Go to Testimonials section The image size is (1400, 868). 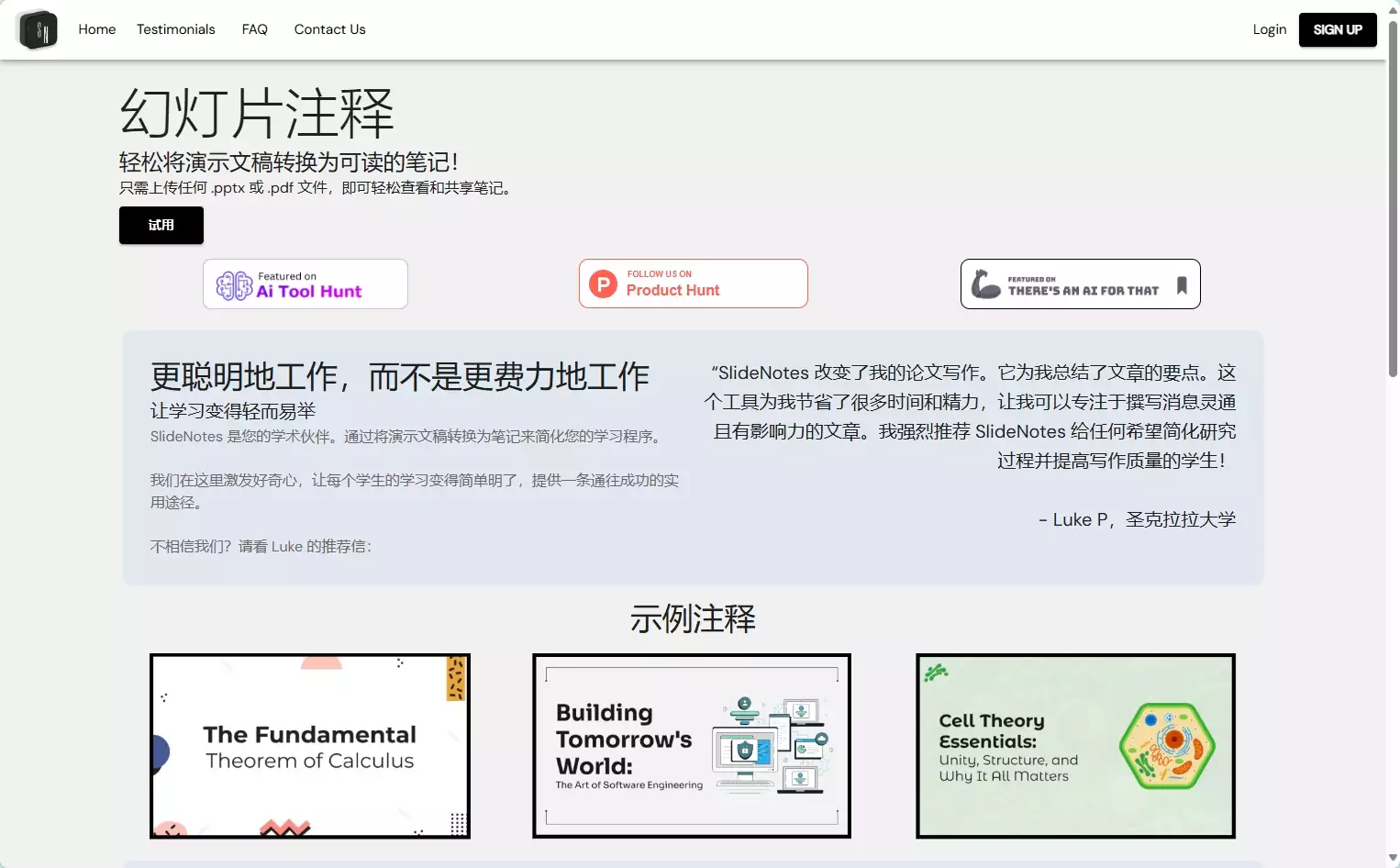(176, 29)
